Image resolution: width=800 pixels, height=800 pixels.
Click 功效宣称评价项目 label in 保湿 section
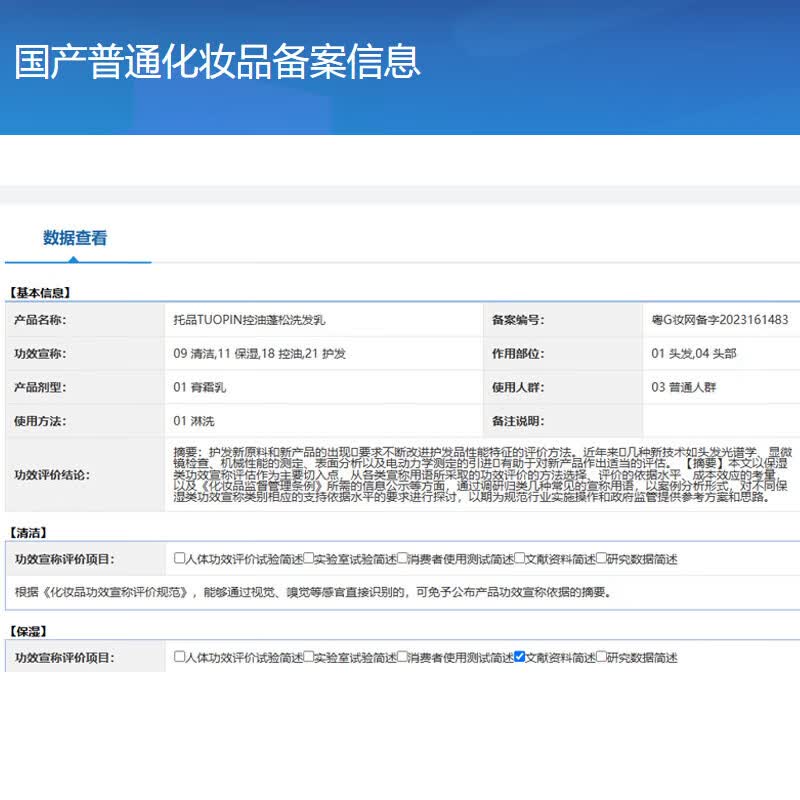pos(64,658)
